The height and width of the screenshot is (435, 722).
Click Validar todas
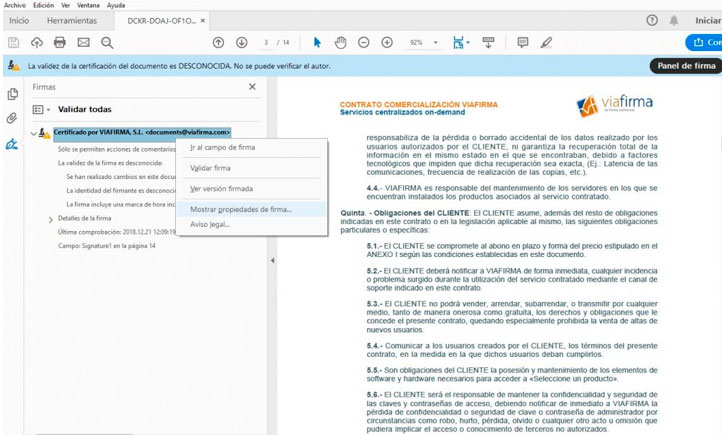pos(85,110)
